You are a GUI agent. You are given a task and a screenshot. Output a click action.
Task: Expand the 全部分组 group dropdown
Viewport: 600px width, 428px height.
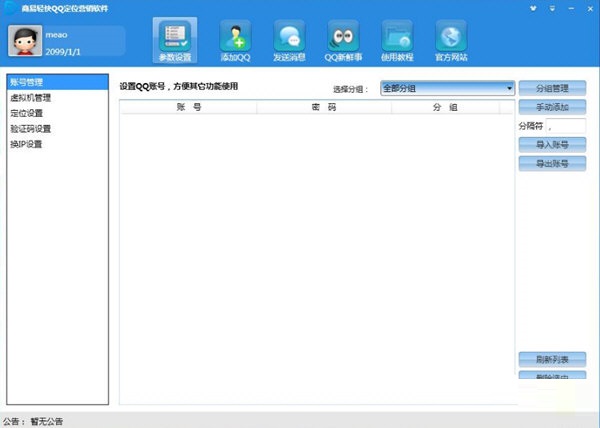click(x=447, y=88)
